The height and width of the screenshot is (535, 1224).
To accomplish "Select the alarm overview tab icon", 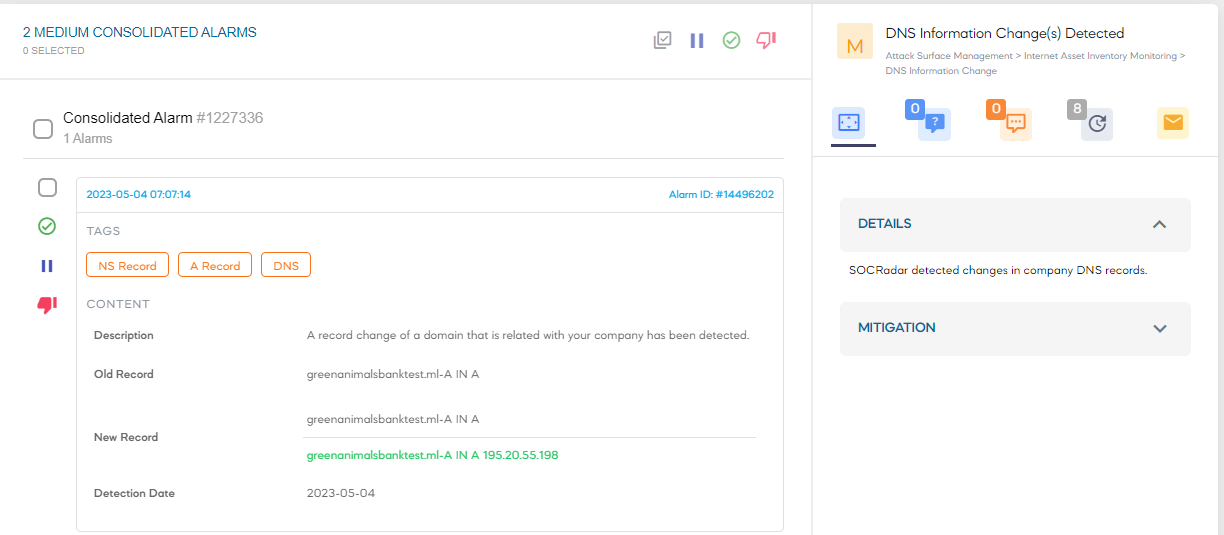I will (849, 123).
